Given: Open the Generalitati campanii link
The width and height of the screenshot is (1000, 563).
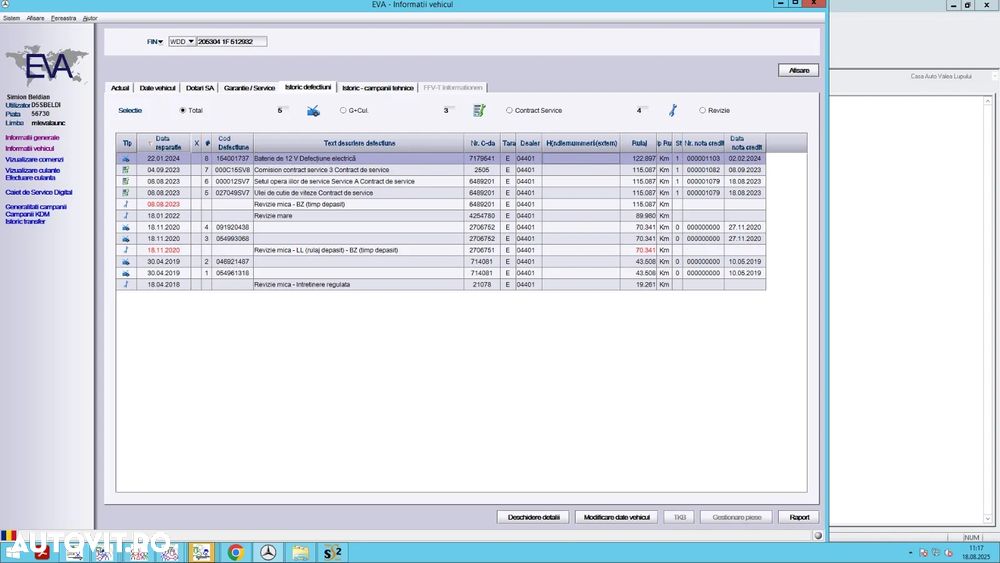Looking at the screenshot, I should click(x=36, y=207).
